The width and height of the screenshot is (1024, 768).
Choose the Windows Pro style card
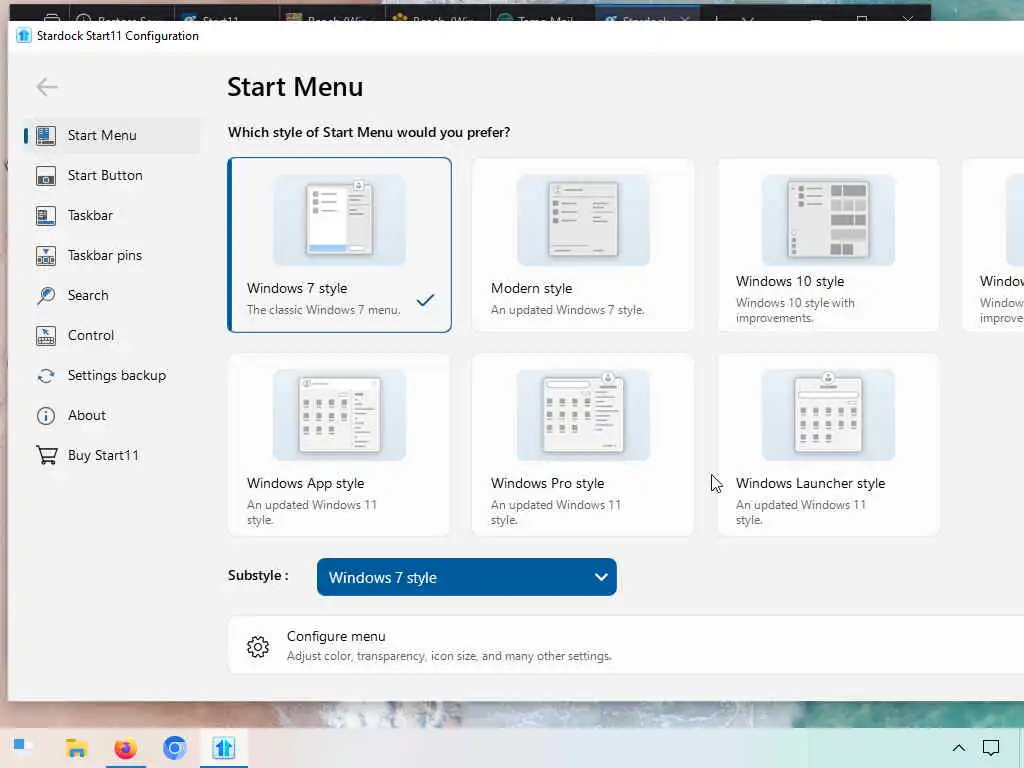tap(583, 445)
